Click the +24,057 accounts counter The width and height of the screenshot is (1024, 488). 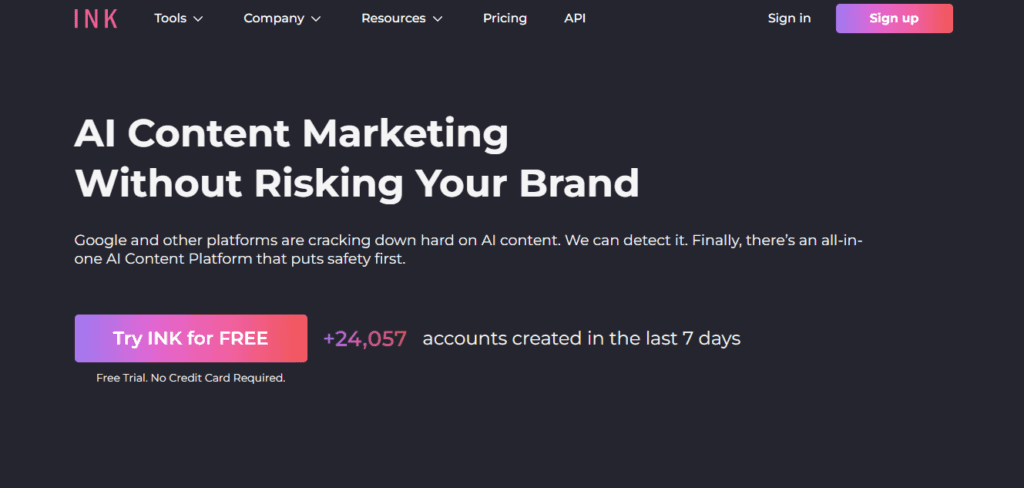tap(364, 339)
